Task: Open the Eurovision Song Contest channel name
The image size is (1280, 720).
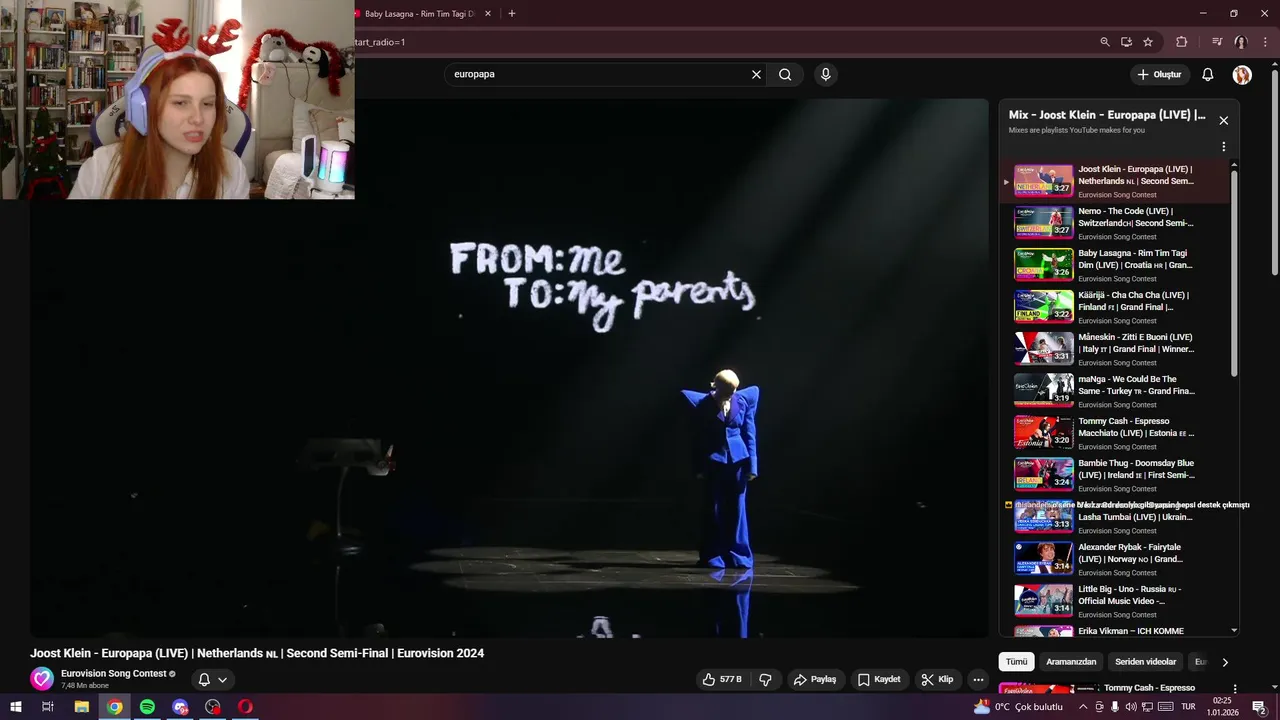Action: point(114,673)
